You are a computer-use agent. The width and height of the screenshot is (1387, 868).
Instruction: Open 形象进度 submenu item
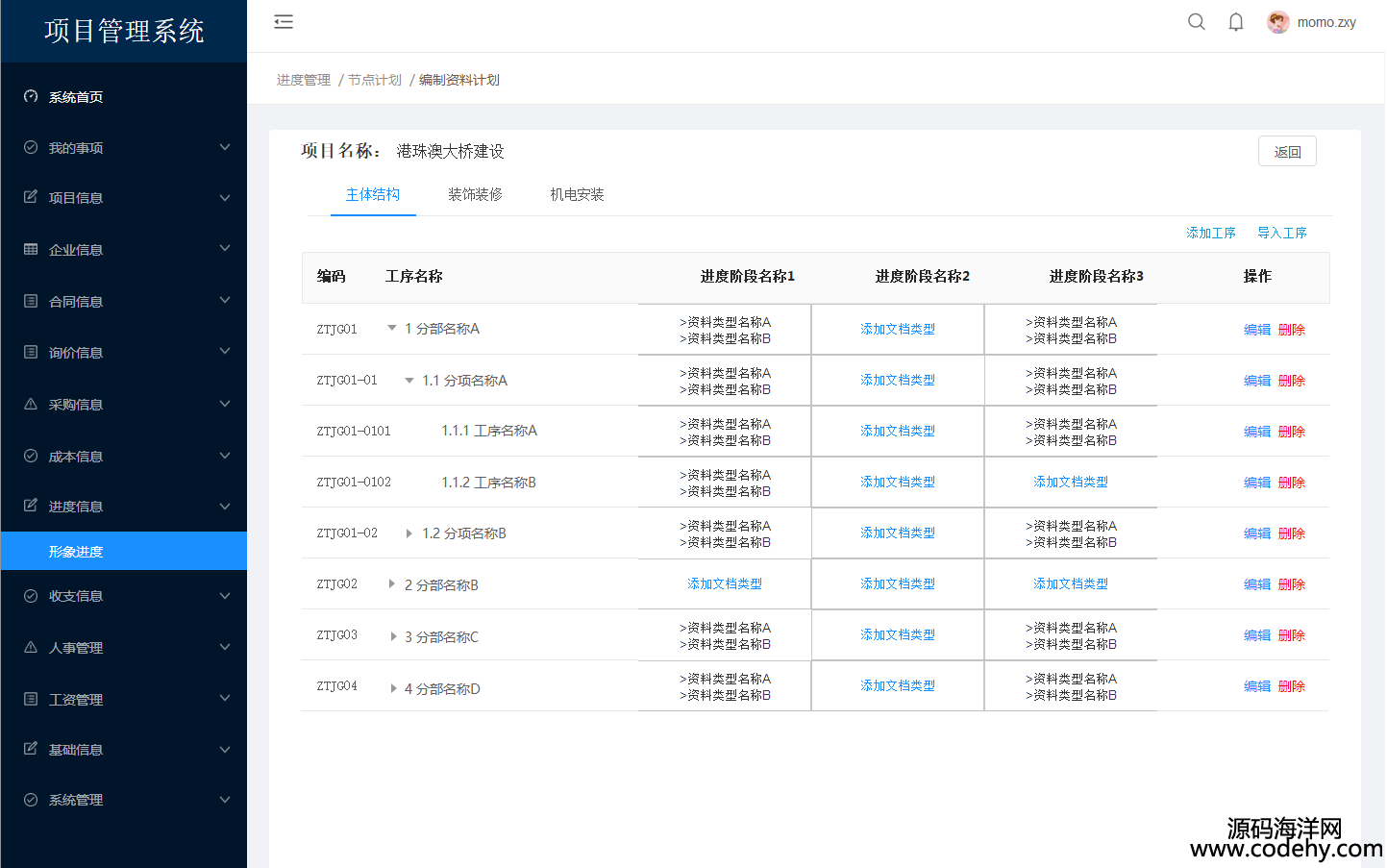(124, 551)
